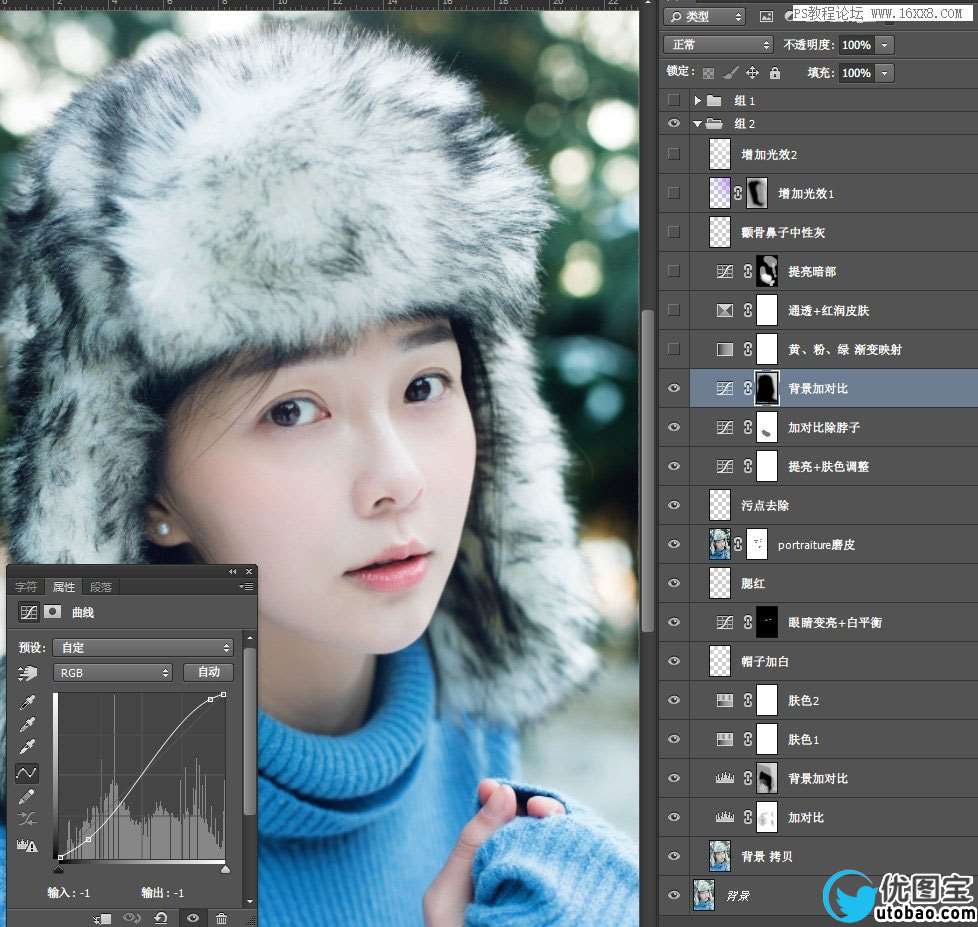The width and height of the screenshot is (978, 927).
Task: Switch to the 段落 tab
Action: click(x=101, y=587)
